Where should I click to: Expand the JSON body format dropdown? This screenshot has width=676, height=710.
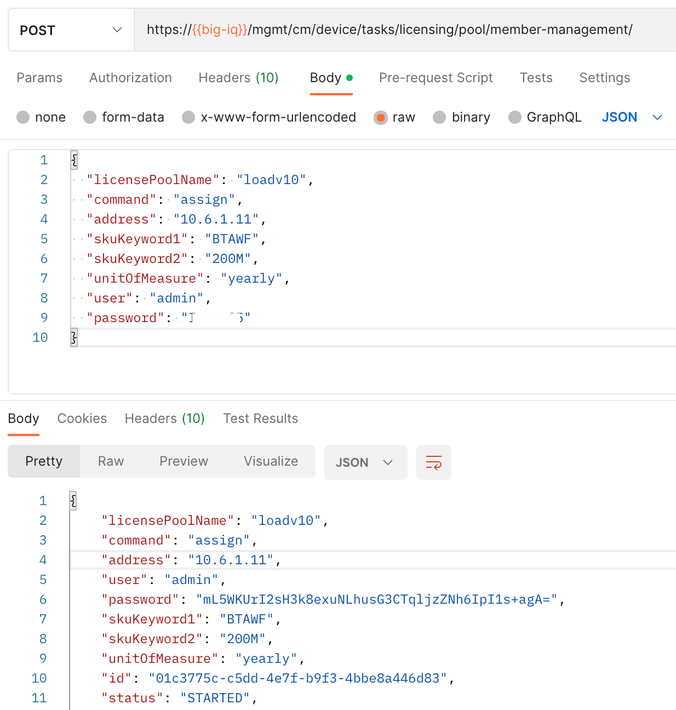click(x=632, y=118)
